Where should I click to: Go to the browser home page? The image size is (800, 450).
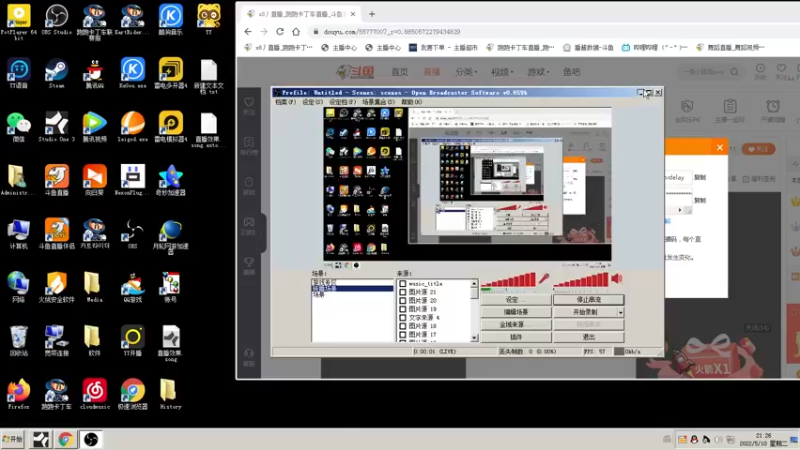click(x=296, y=32)
